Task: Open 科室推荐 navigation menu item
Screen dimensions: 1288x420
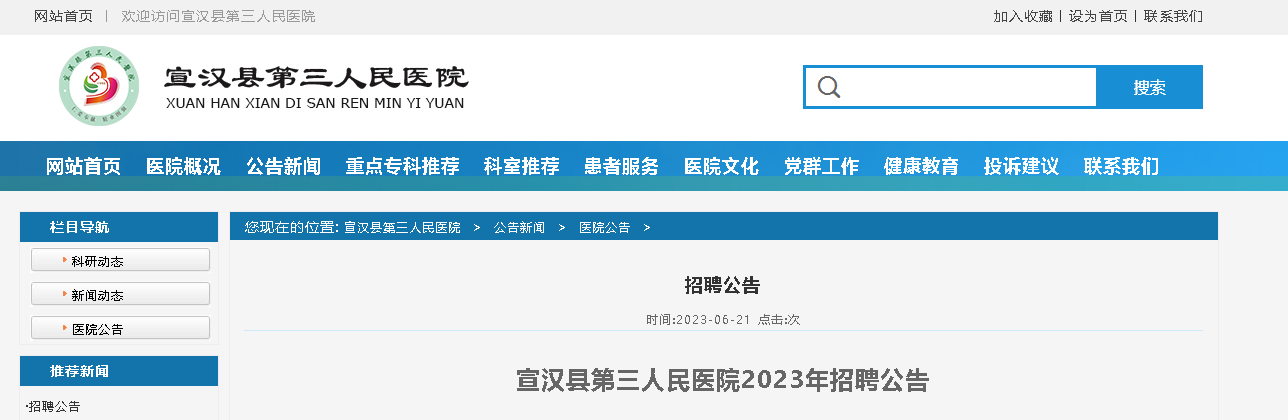Action: click(x=521, y=166)
